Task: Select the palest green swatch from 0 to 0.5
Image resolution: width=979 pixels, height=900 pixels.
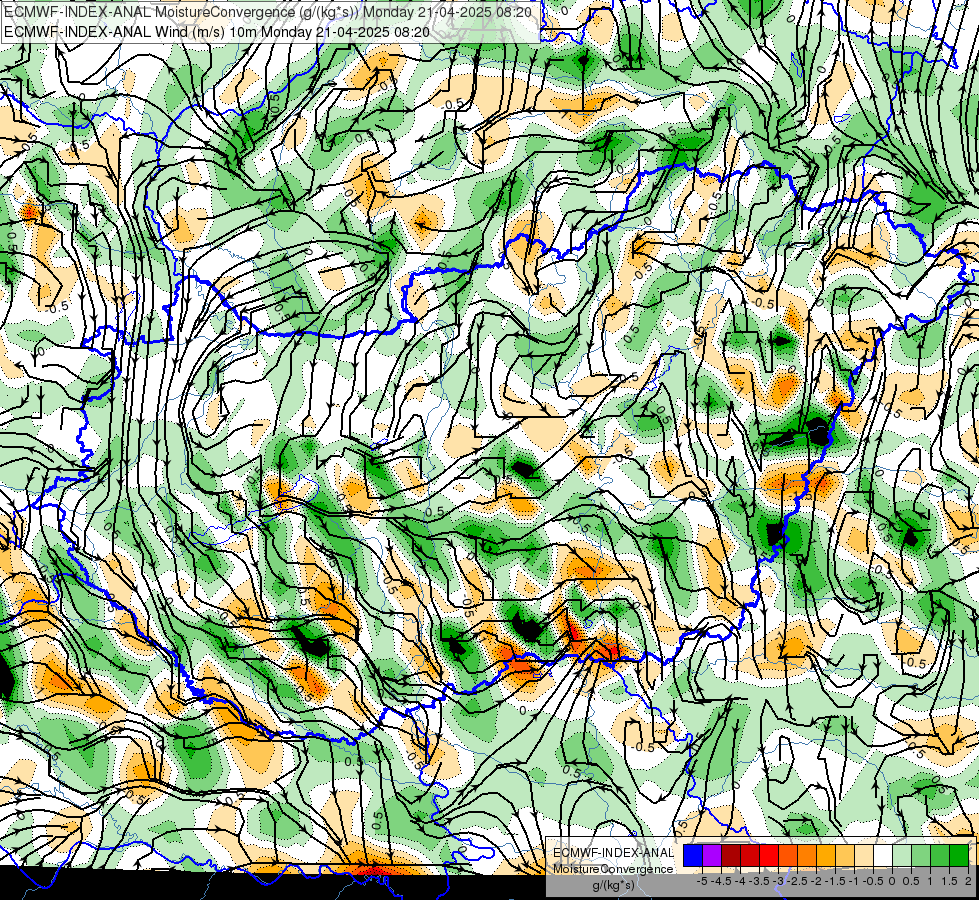Action: 902,855
